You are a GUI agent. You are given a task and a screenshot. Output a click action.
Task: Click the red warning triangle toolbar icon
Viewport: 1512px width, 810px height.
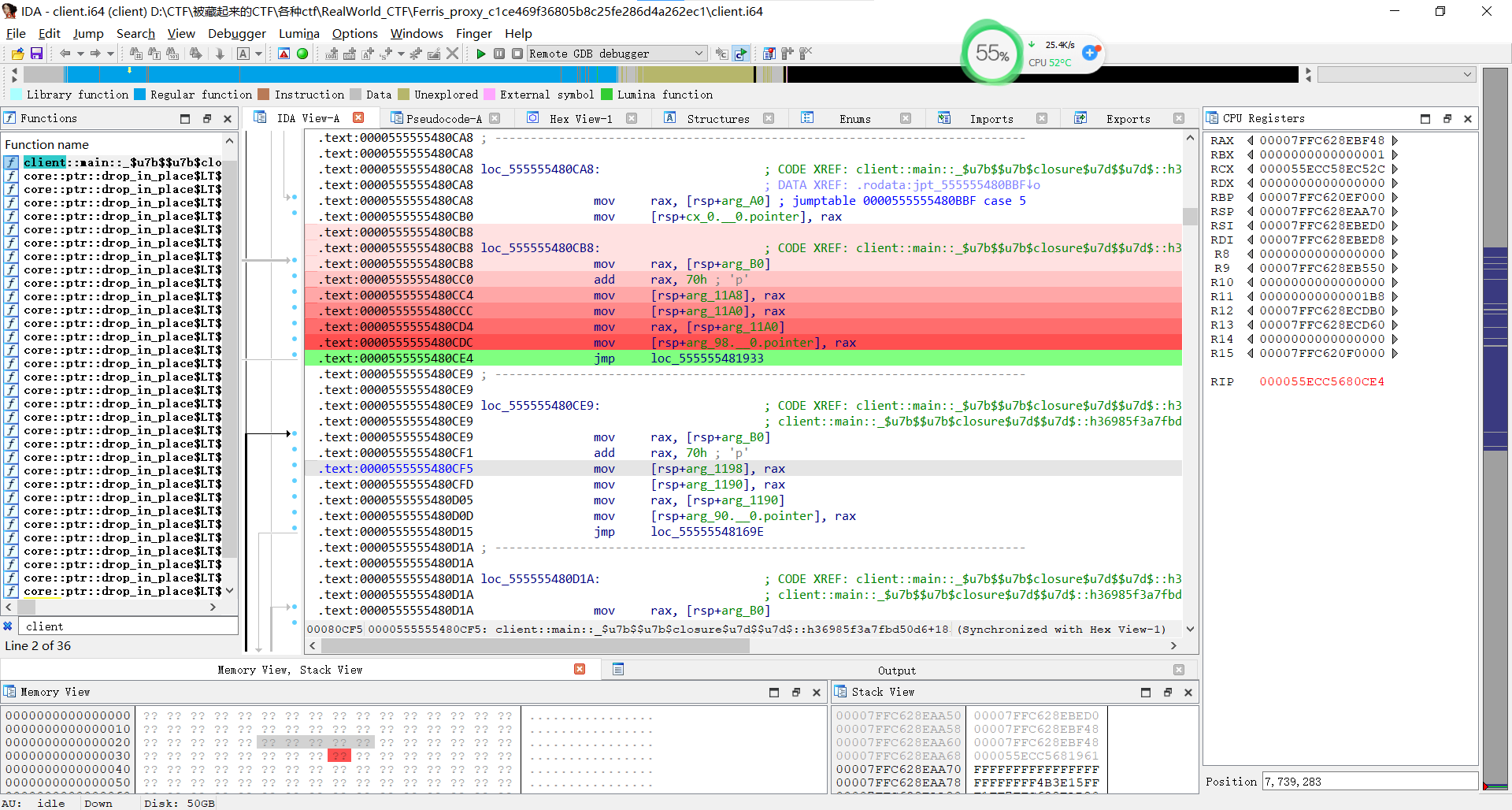point(284,54)
